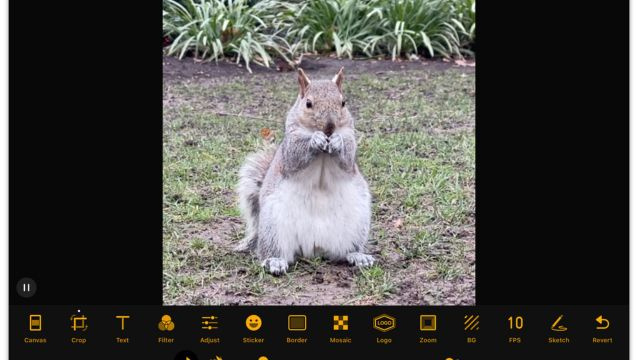Insert a Logo watermark

(x=384, y=328)
